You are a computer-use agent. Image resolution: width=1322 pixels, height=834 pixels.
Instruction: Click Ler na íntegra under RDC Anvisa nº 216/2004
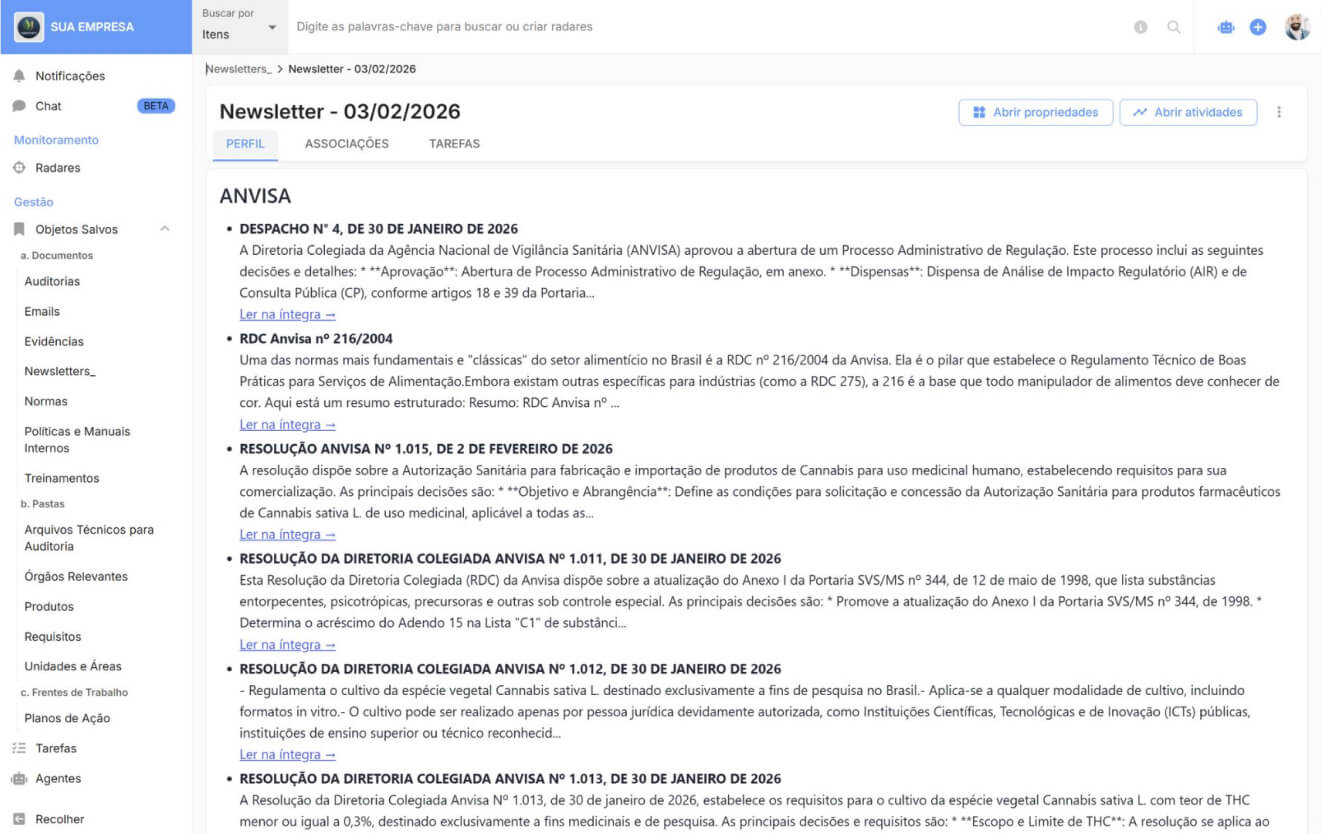click(288, 425)
